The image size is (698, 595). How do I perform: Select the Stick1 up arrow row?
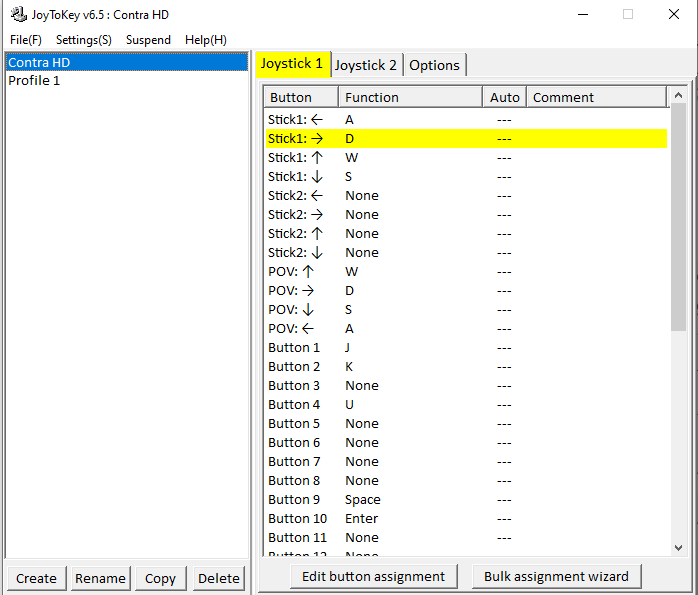[x=466, y=158]
